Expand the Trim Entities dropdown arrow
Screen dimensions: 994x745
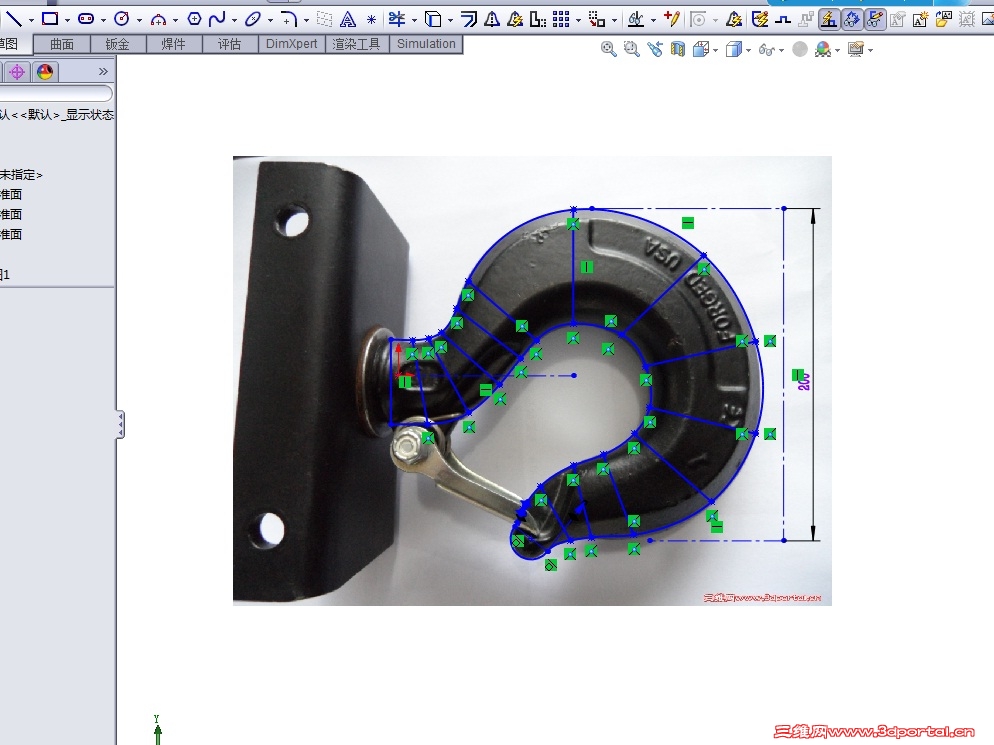(x=415, y=20)
